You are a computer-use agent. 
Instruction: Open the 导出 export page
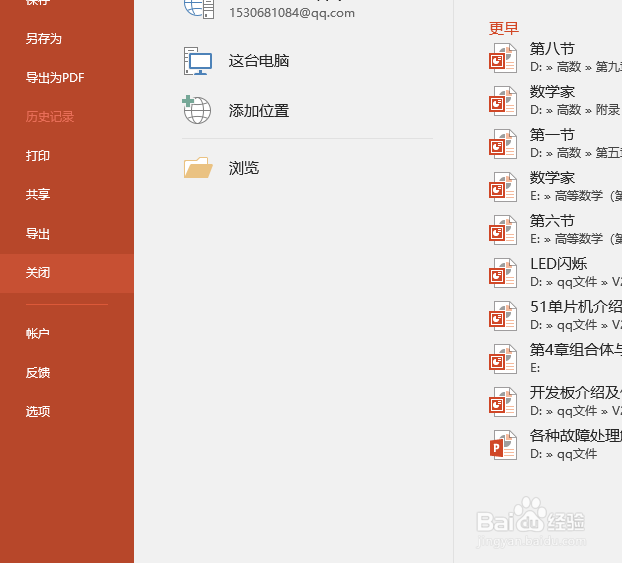(x=38, y=234)
